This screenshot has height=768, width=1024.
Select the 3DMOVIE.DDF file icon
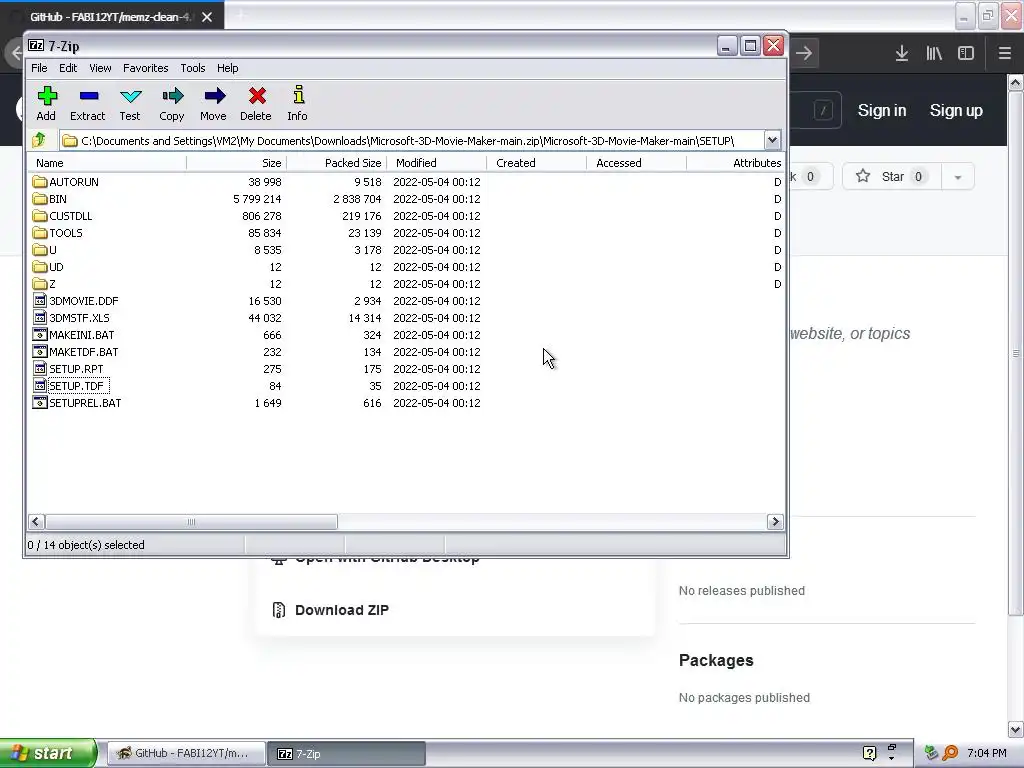point(40,300)
